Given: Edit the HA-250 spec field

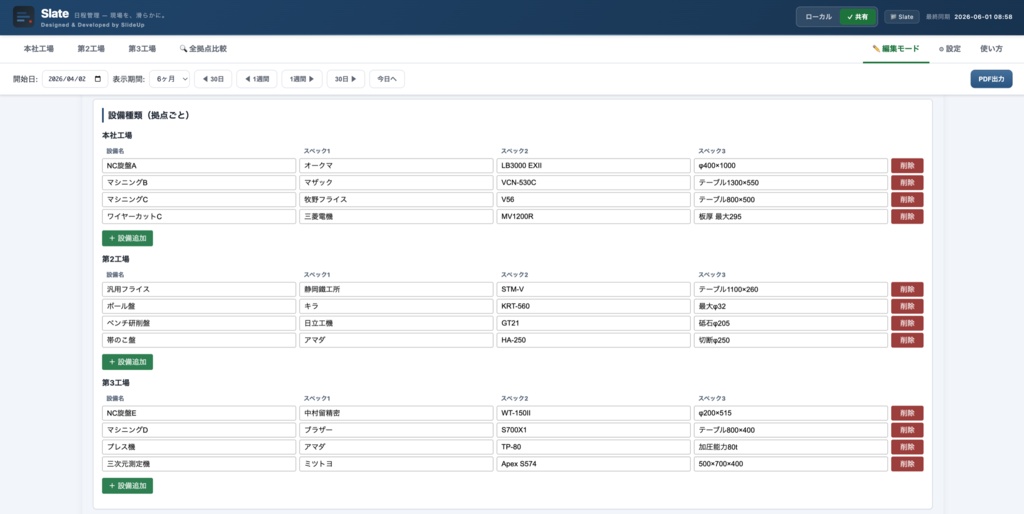Looking at the screenshot, I should point(594,340).
